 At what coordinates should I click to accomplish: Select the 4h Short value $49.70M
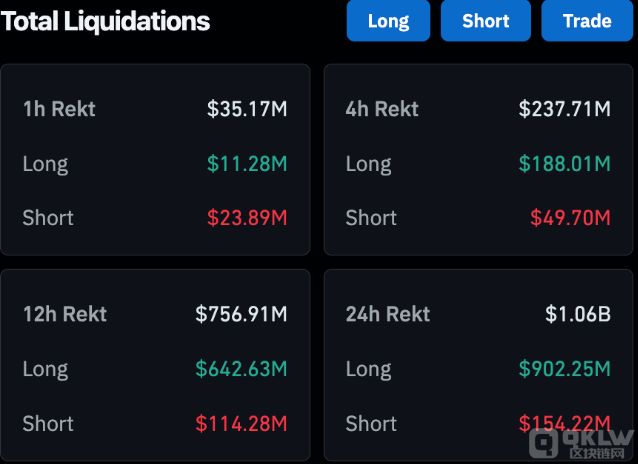(570, 218)
